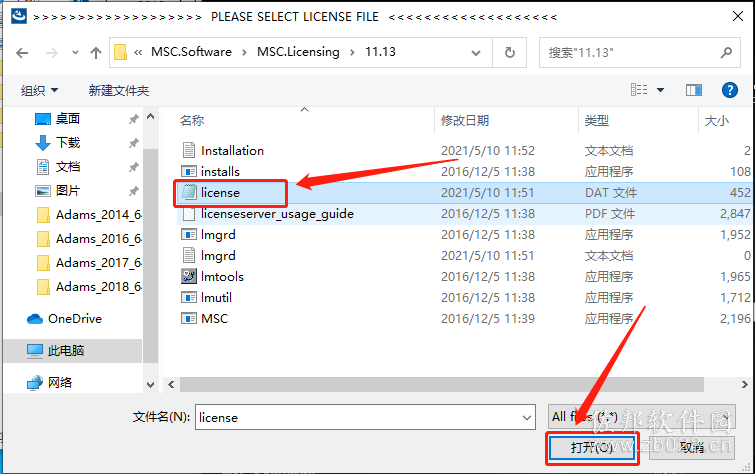755x474 pixels.
Task: Click the license file icon
Action: coord(189,192)
